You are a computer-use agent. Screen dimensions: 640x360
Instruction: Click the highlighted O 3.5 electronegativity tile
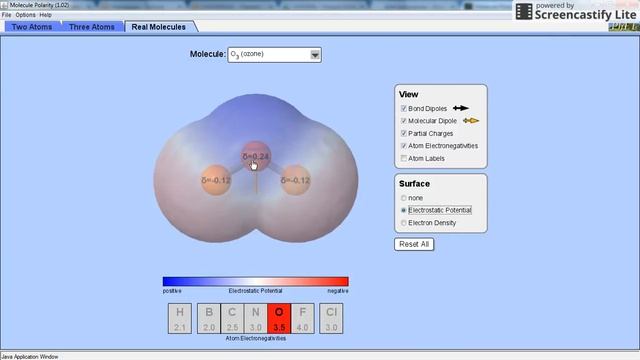(279, 318)
